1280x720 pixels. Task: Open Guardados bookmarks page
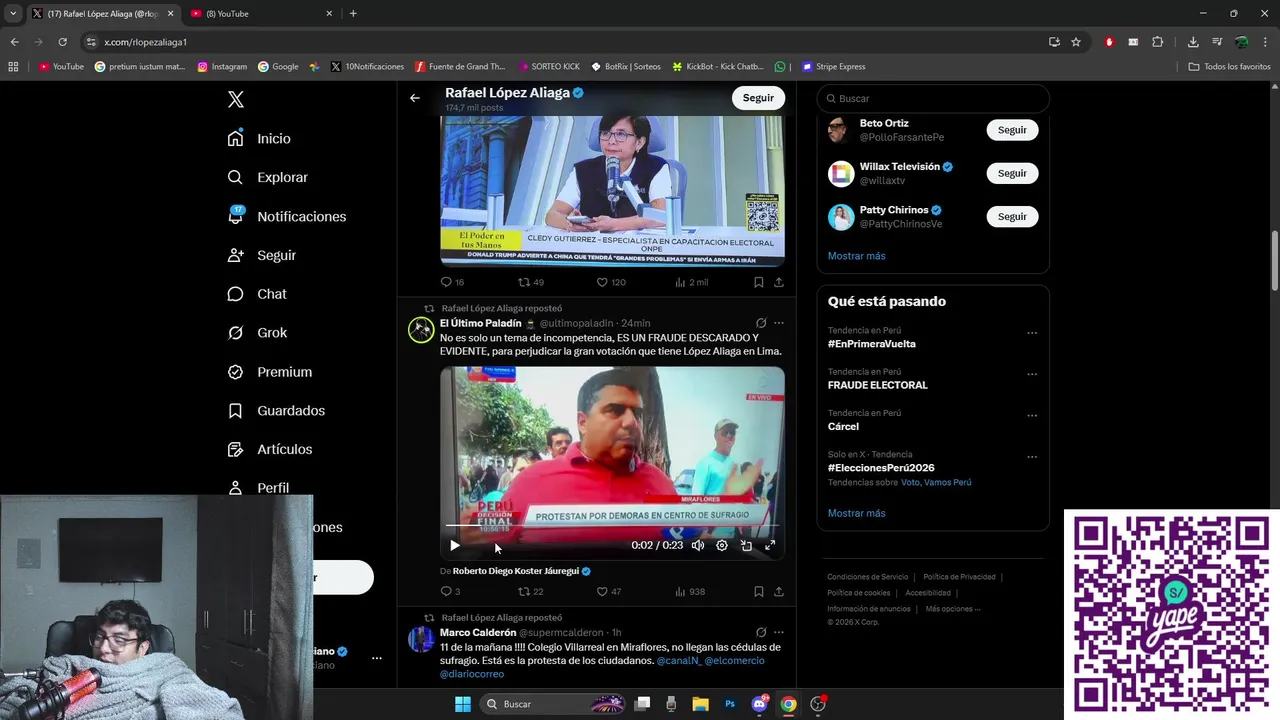[x=276, y=410]
